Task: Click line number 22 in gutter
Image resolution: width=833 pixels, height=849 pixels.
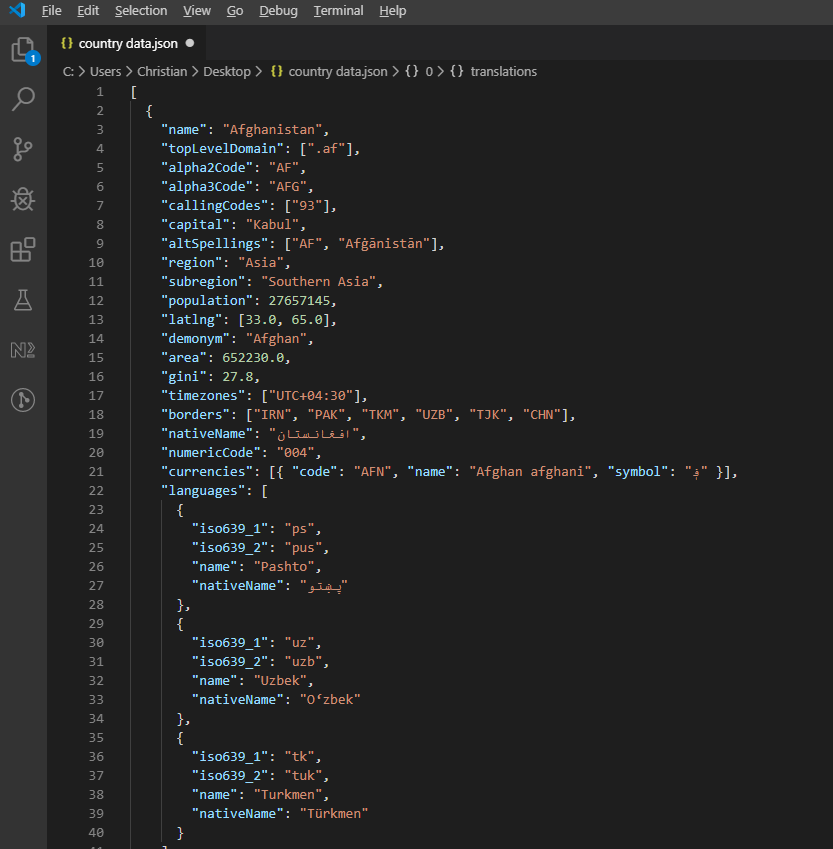Action: 96,491
